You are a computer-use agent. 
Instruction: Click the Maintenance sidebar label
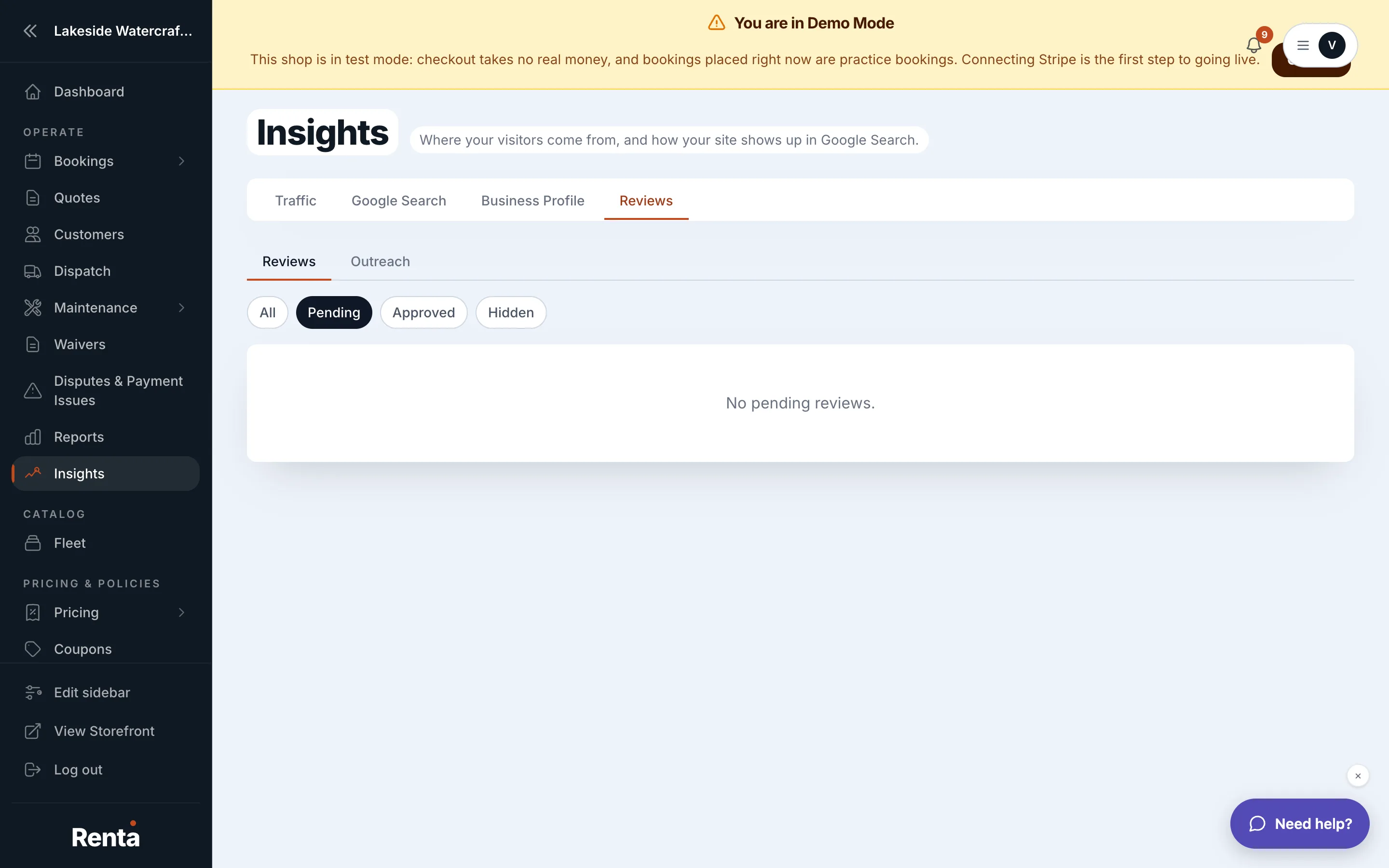click(95, 308)
